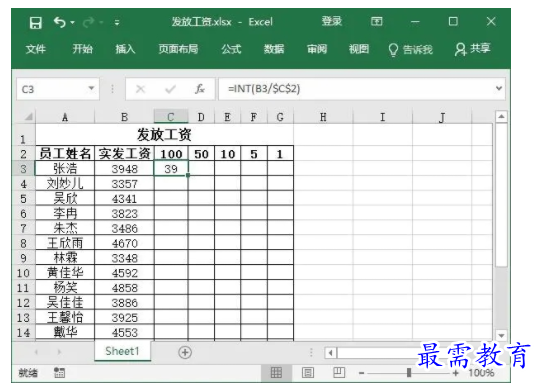Switch to Normal view icon
This screenshot has height=387, width=539.
276,372
